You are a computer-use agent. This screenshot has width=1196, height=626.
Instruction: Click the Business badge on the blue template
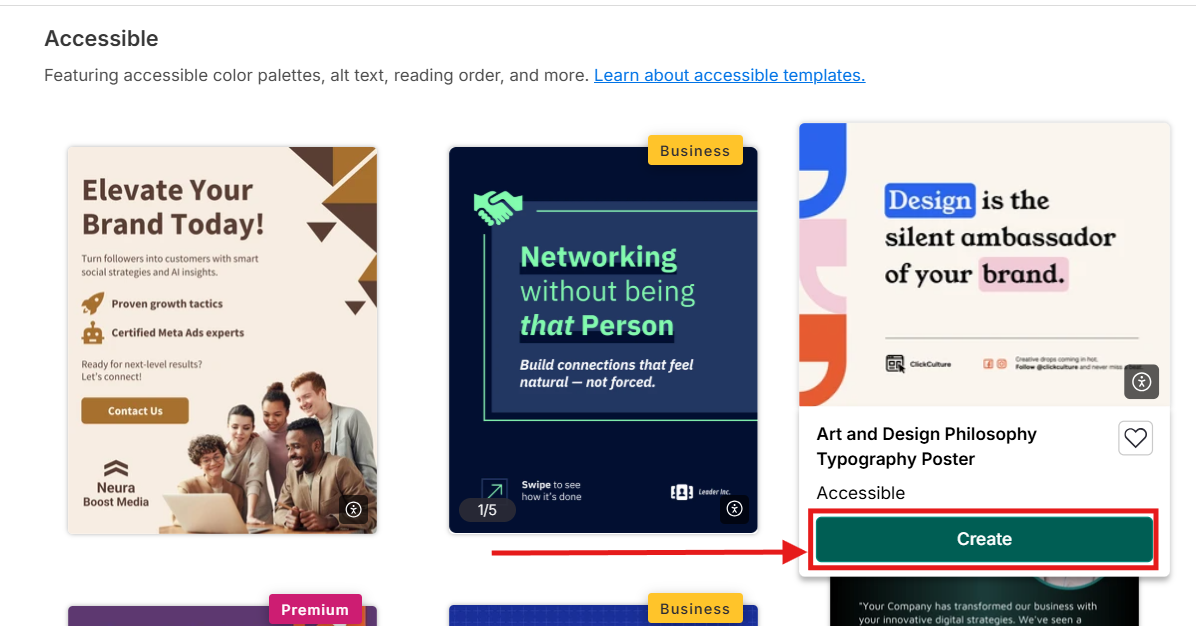695,608
